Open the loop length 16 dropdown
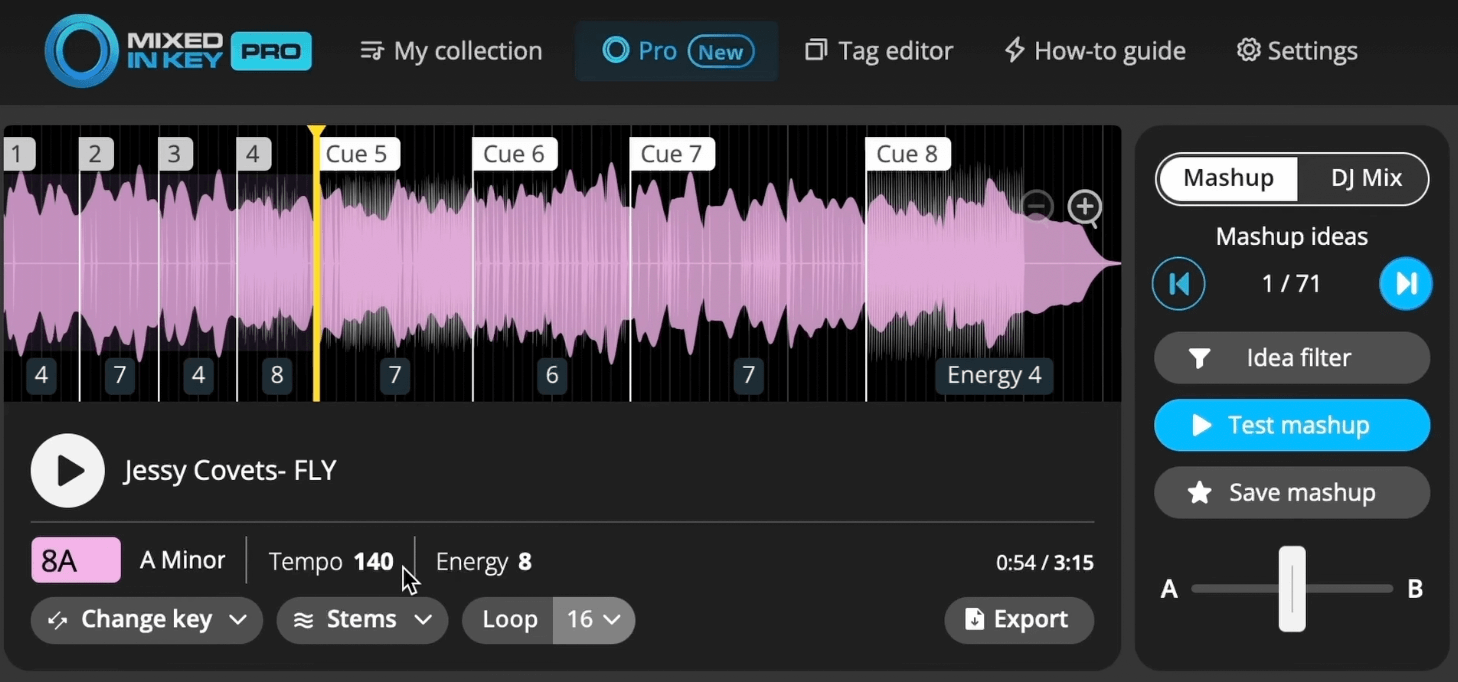The image size is (1458, 682). [594, 620]
